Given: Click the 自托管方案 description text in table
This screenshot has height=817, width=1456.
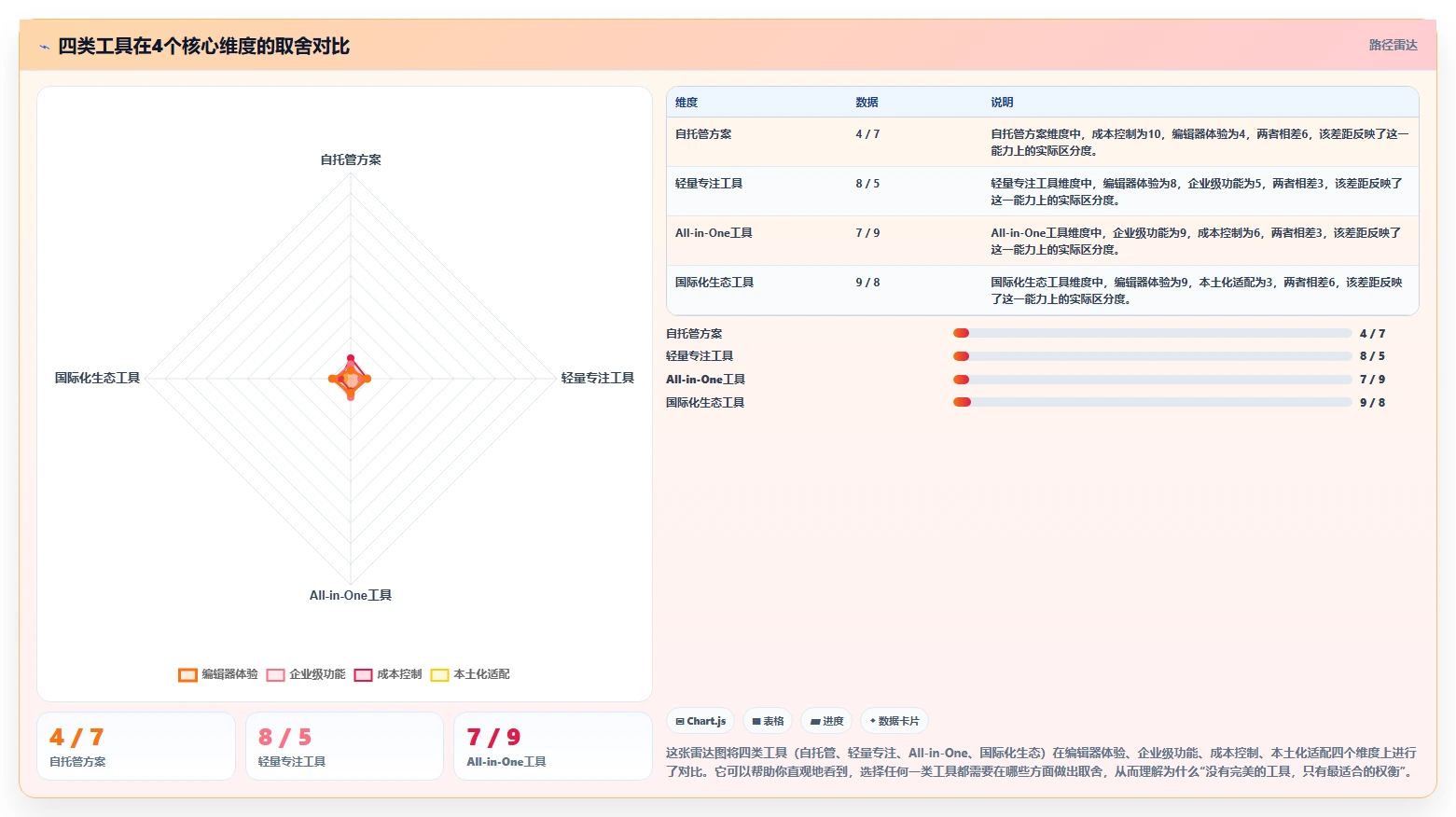Looking at the screenshot, I should tap(1199, 142).
